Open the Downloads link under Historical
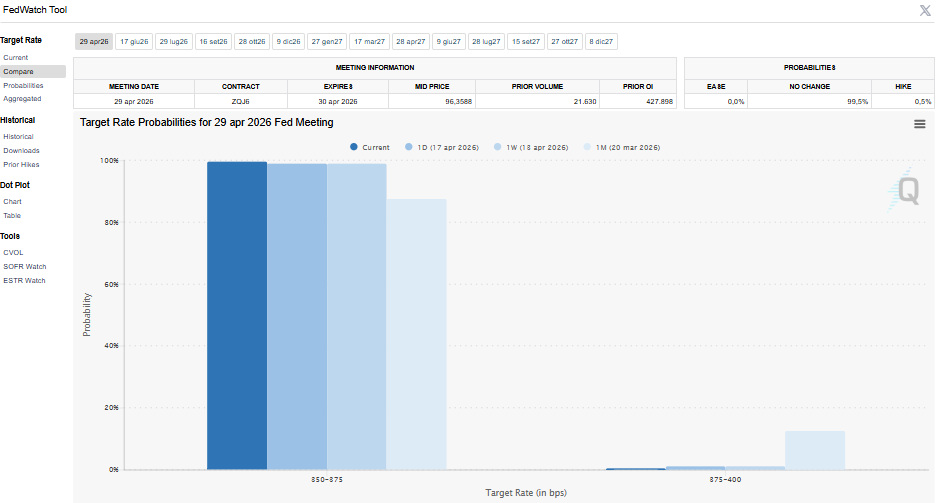Screen dimensions: 942x503 (x=21, y=150)
